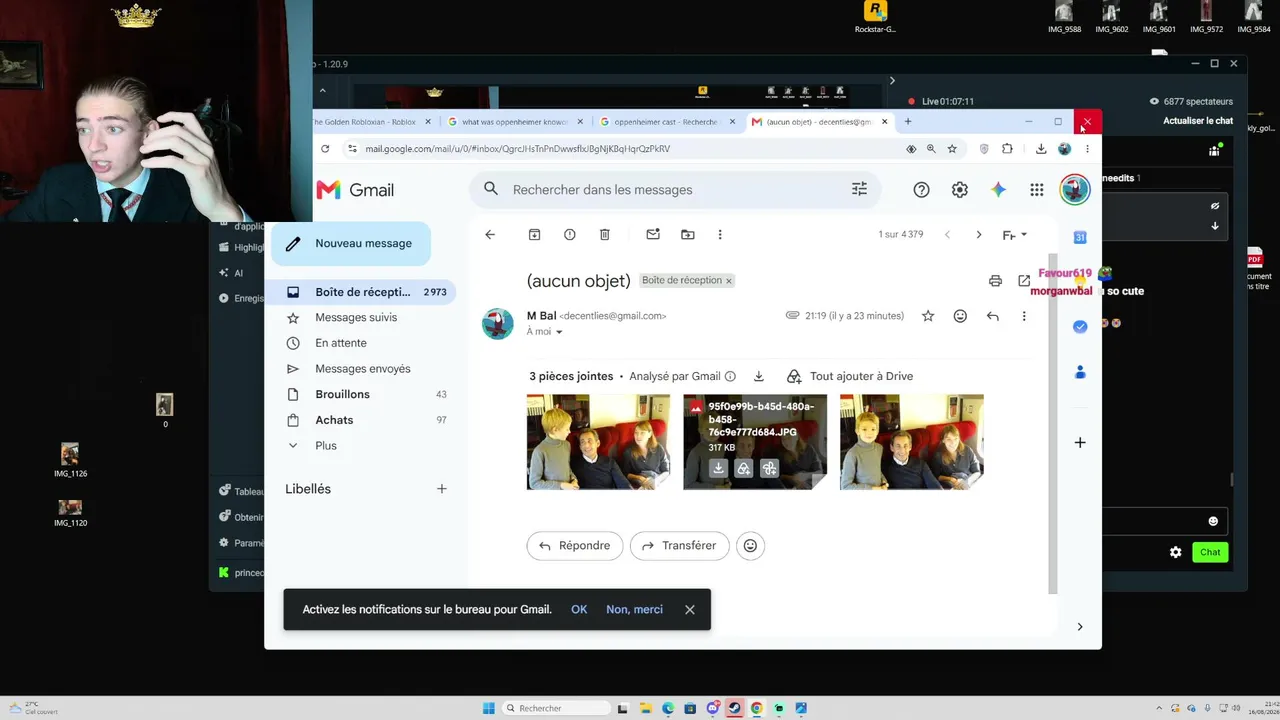Viewport: 1280px width, 720px height.
Task: Open Boîte de réception folder
Action: [364, 292]
